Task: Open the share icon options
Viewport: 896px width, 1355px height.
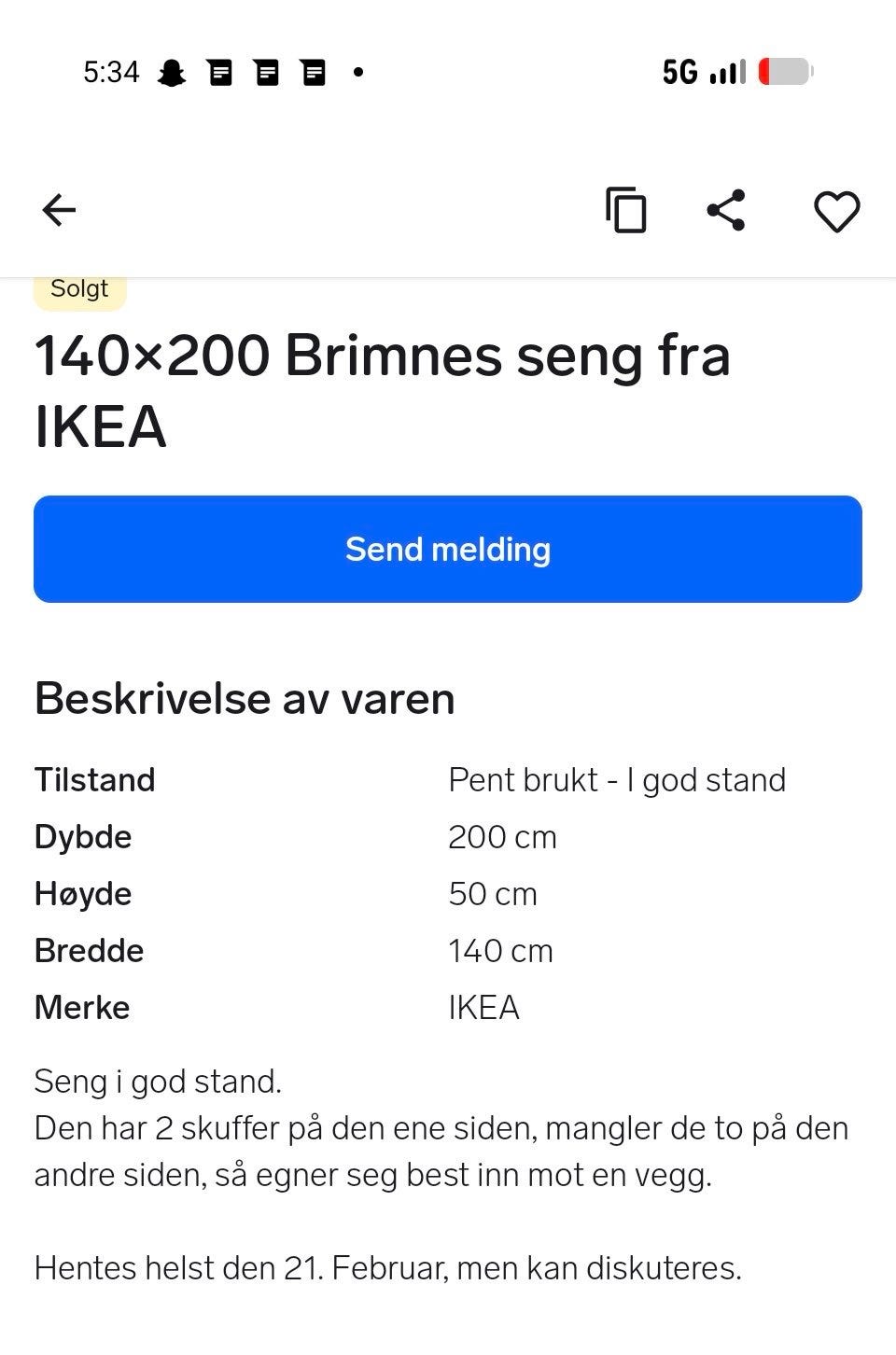Action: pyautogui.click(x=726, y=210)
